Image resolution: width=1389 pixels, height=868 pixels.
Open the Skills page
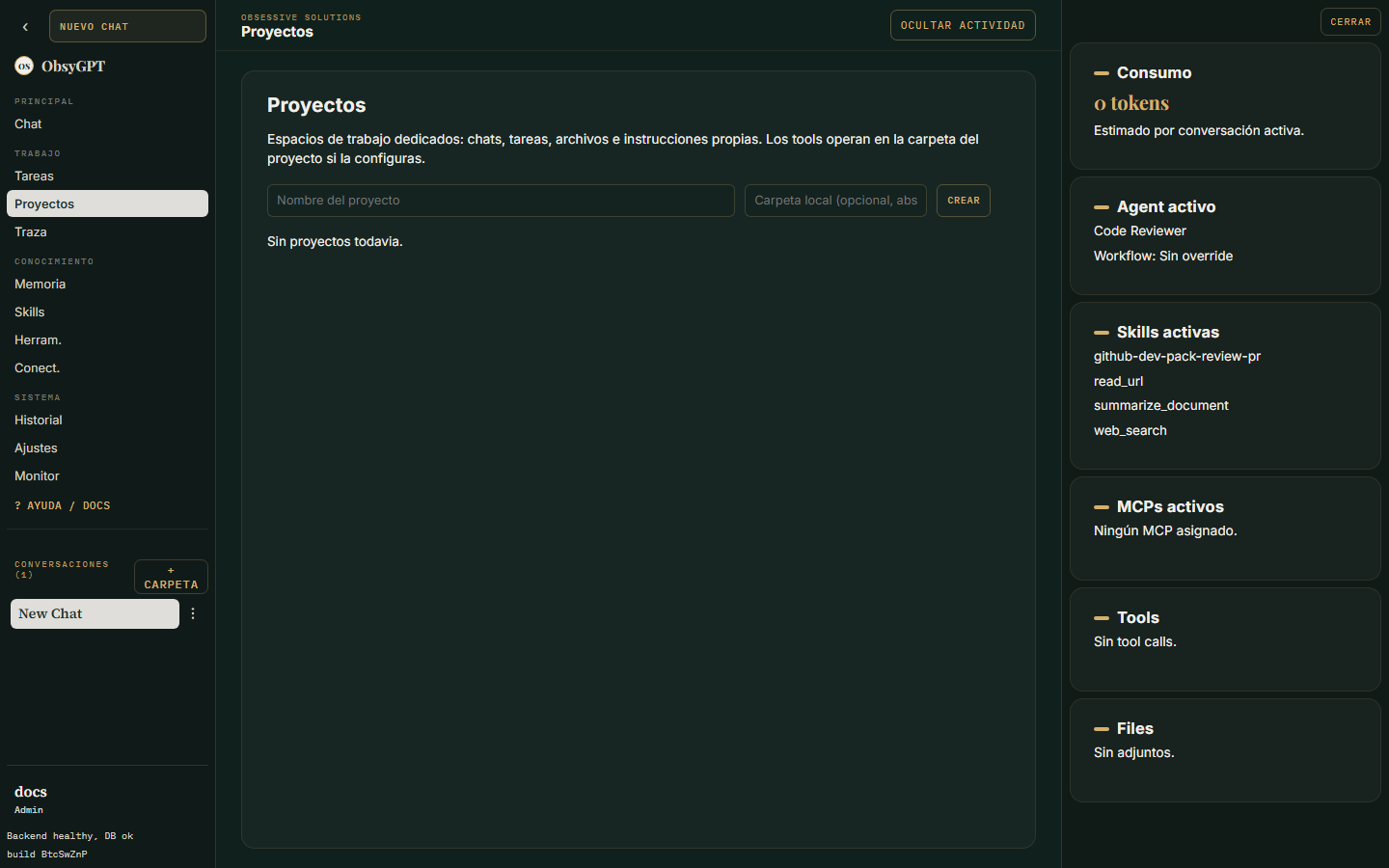coord(107,312)
